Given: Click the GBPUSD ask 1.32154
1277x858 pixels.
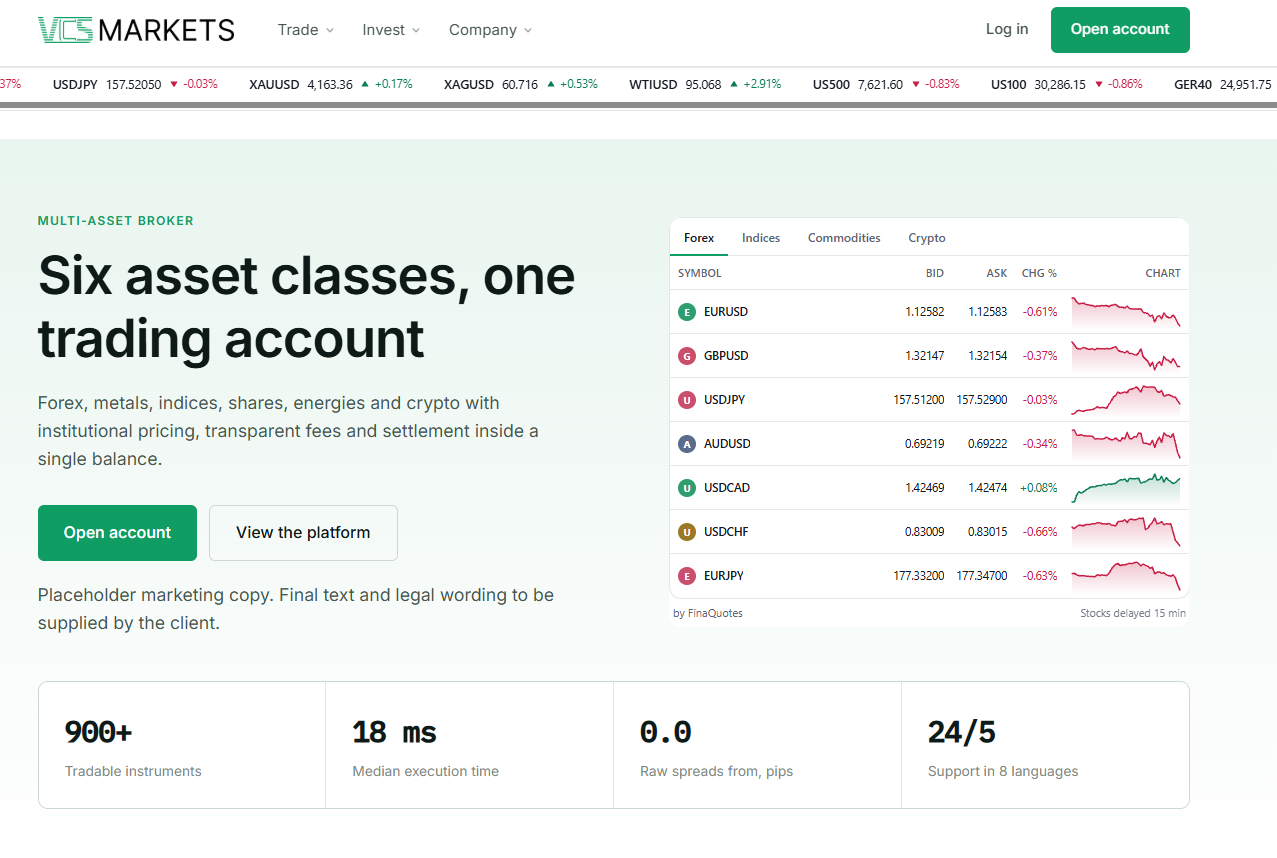Looking at the screenshot, I should (988, 356).
